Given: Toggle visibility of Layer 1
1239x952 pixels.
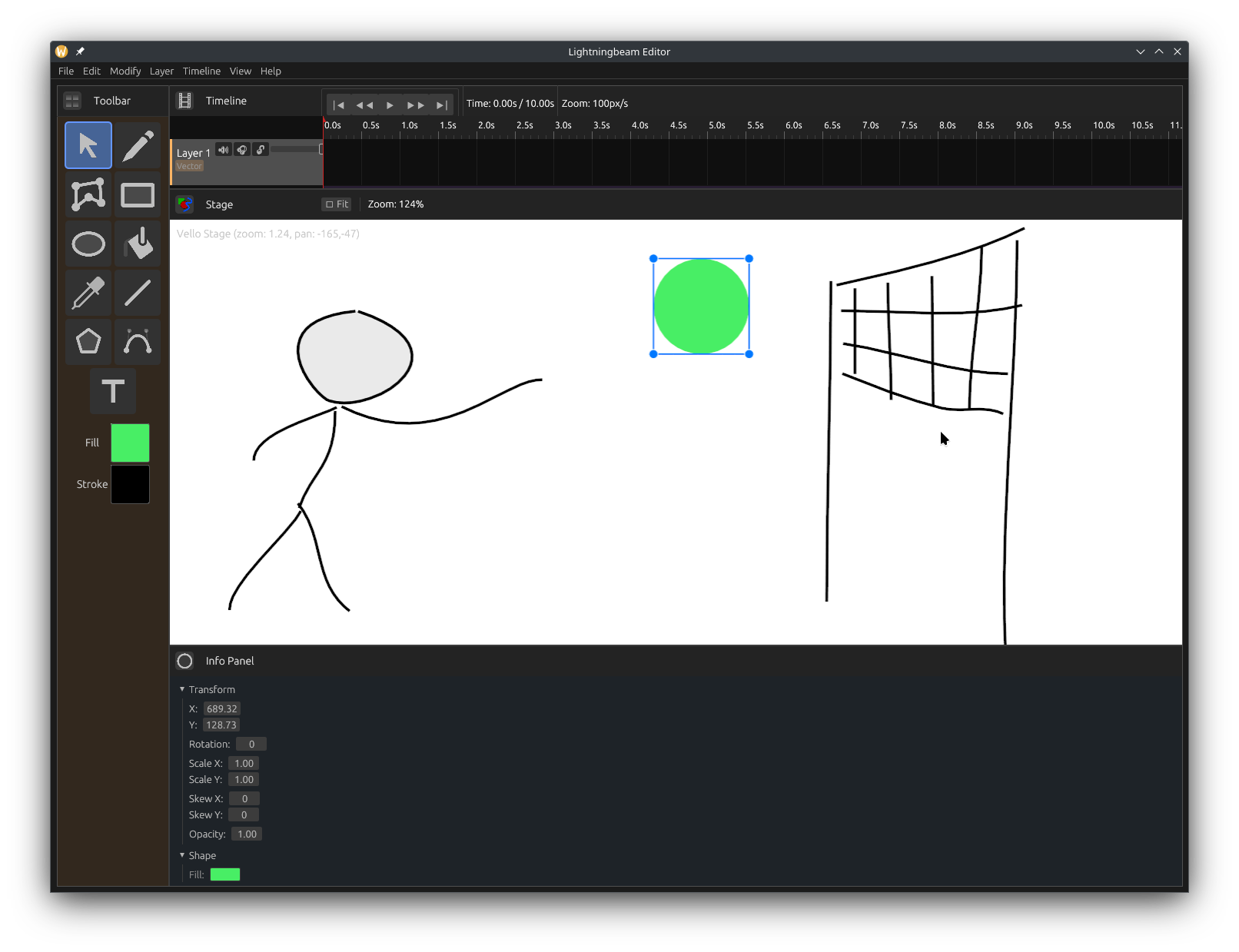Looking at the screenshot, I should click(x=242, y=149).
